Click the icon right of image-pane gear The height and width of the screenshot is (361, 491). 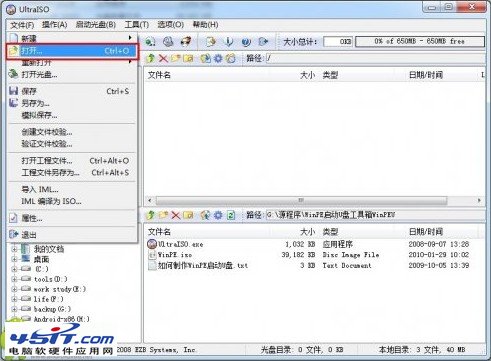(x=231, y=59)
